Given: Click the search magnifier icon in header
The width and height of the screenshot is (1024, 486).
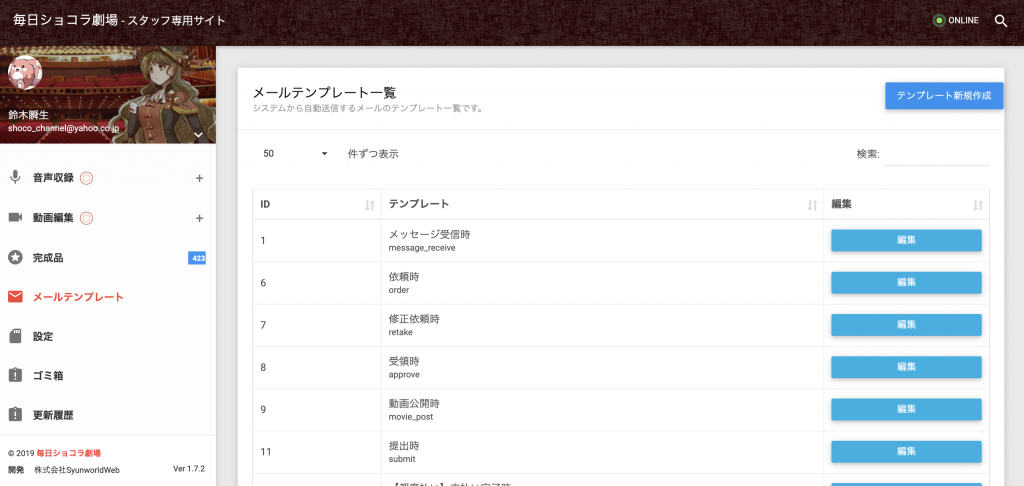Looking at the screenshot, I should pyautogui.click(x=1001, y=21).
